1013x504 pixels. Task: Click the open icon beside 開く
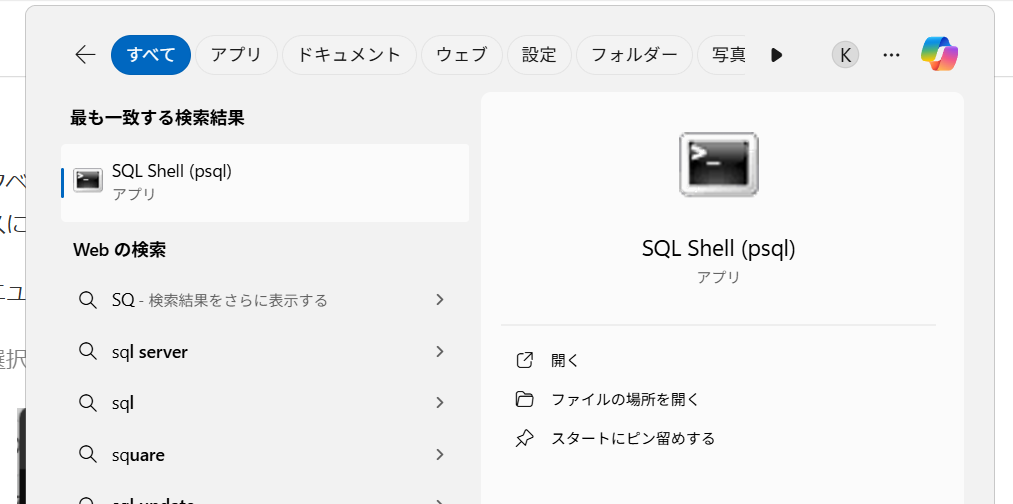pos(524,361)
